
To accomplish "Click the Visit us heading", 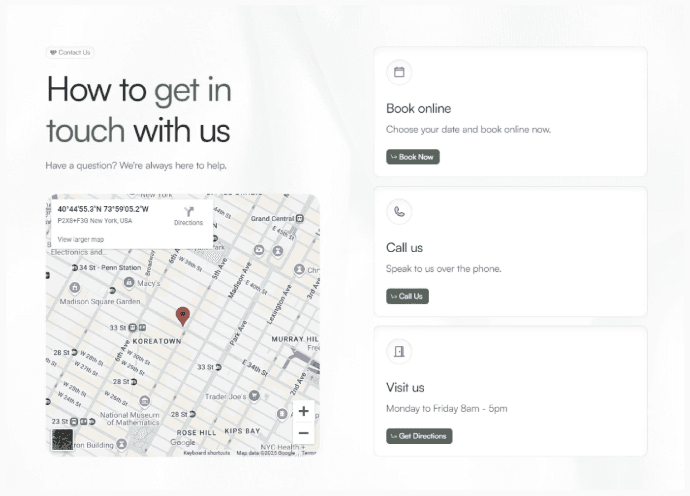I will pyautogui.click(x=405, y=388).
